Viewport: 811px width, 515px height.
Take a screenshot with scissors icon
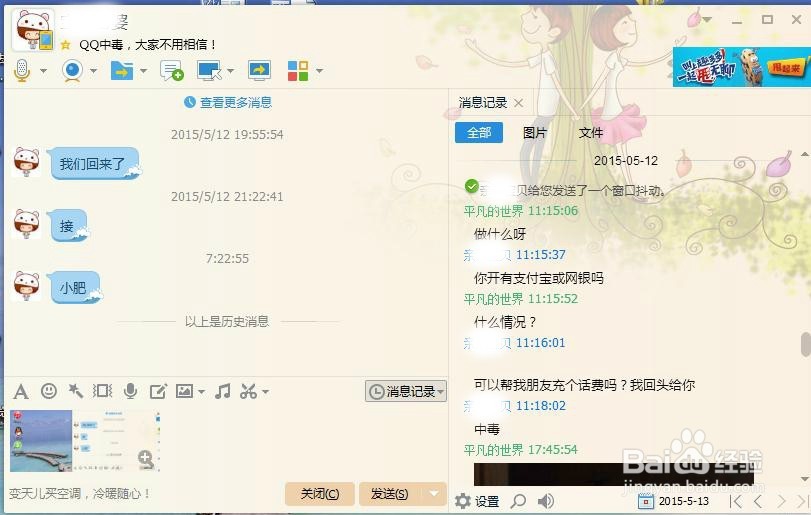tap(249, 391)
